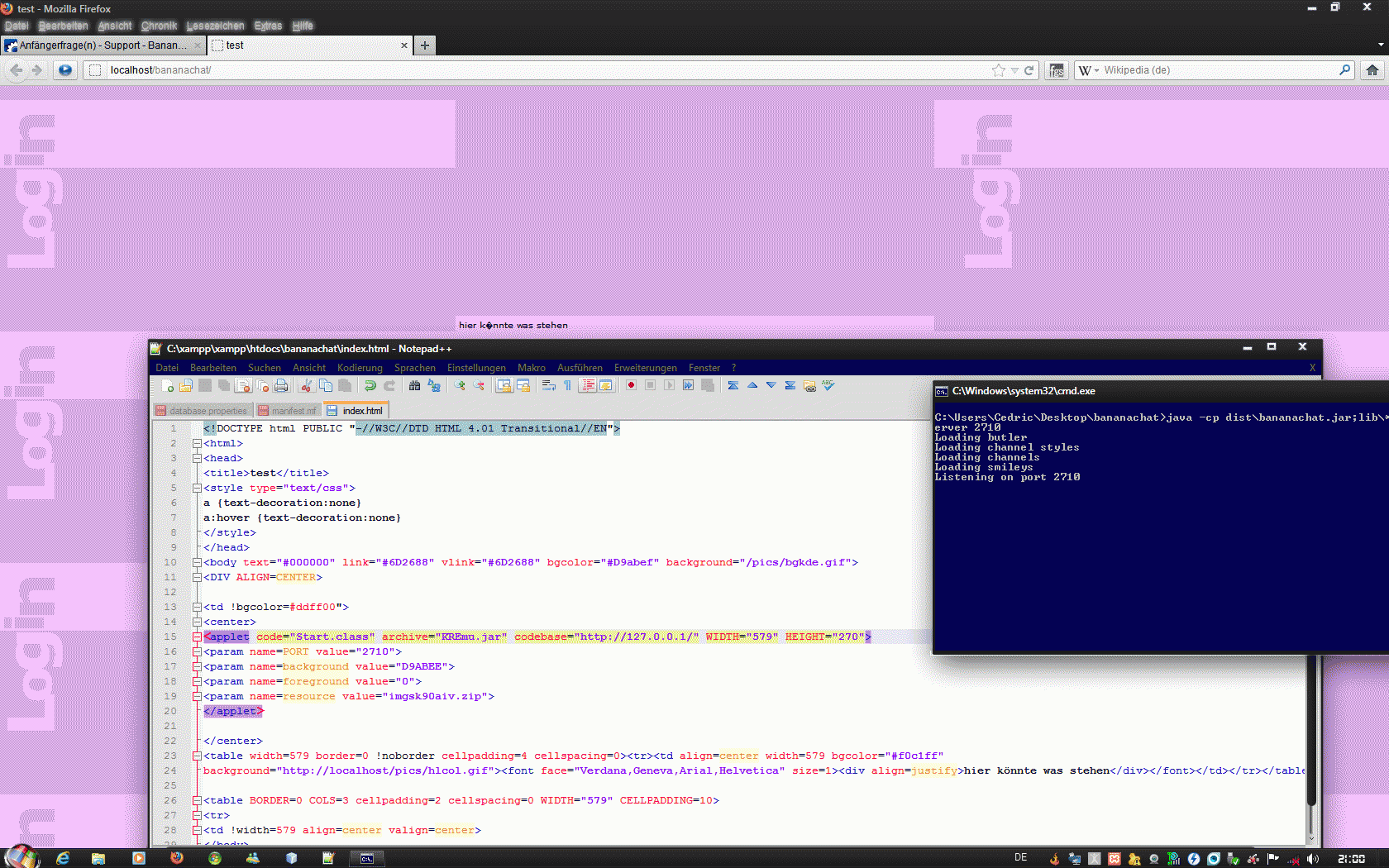Toggle word wrap icon in toolbar

(548, 386)
